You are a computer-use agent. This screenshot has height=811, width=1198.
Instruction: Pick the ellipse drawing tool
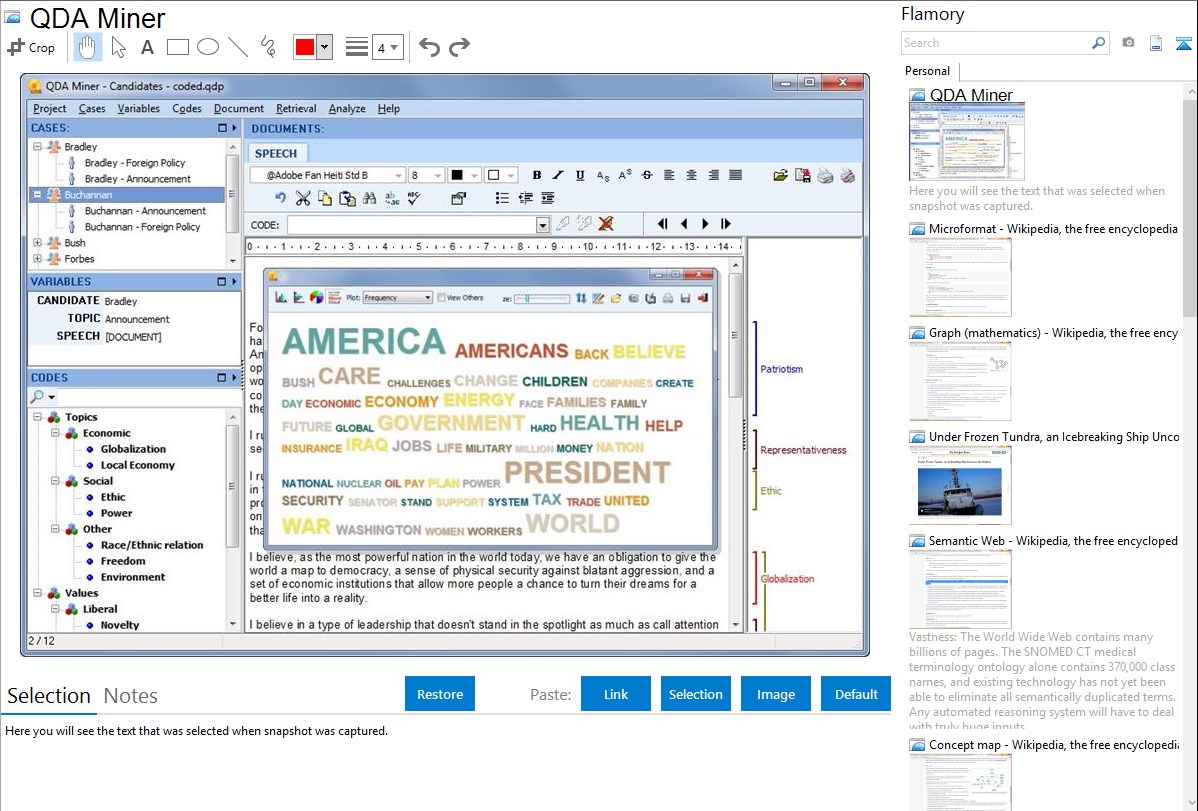click(208, 47)
